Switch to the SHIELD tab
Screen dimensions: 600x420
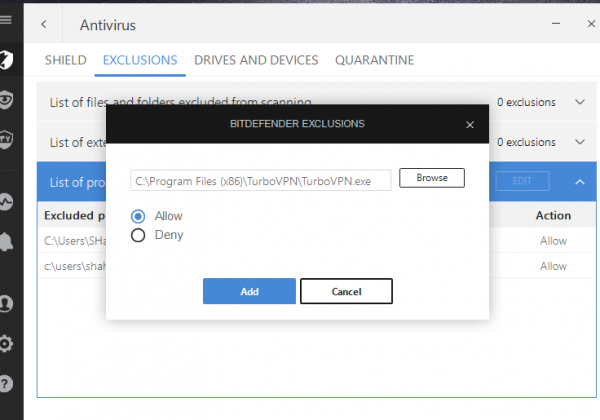65,60
